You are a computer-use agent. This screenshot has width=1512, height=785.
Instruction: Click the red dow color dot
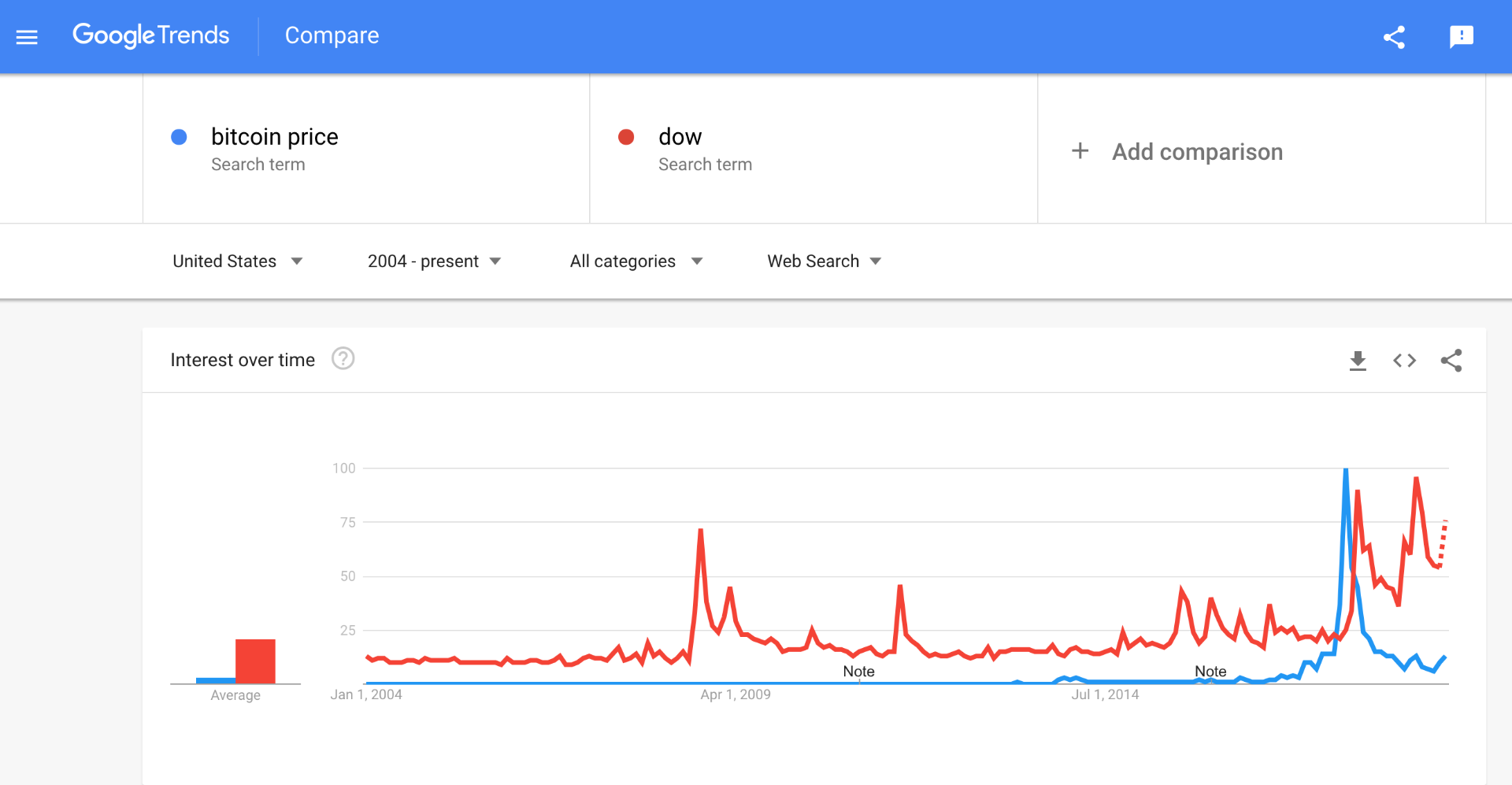click(x=626, y=137)
